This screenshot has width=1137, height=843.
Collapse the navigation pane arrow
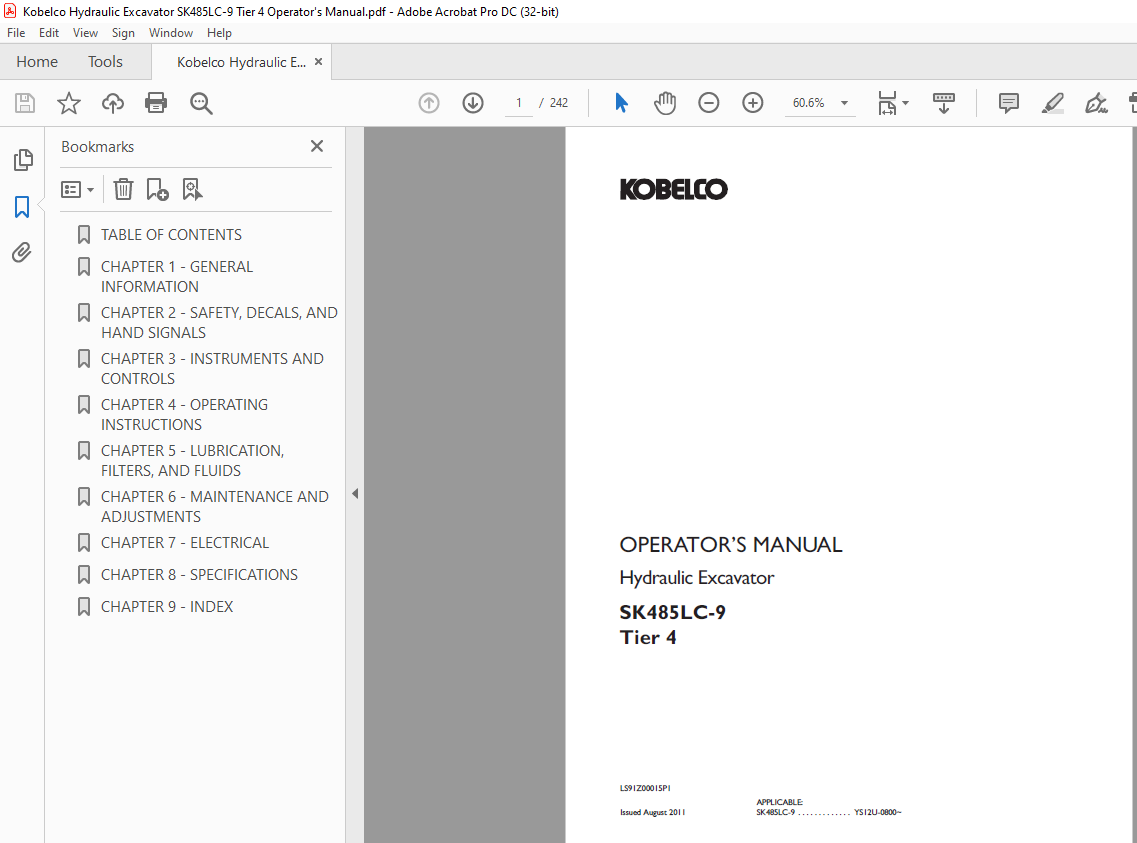pyautogui.click(x=355, y=494)
